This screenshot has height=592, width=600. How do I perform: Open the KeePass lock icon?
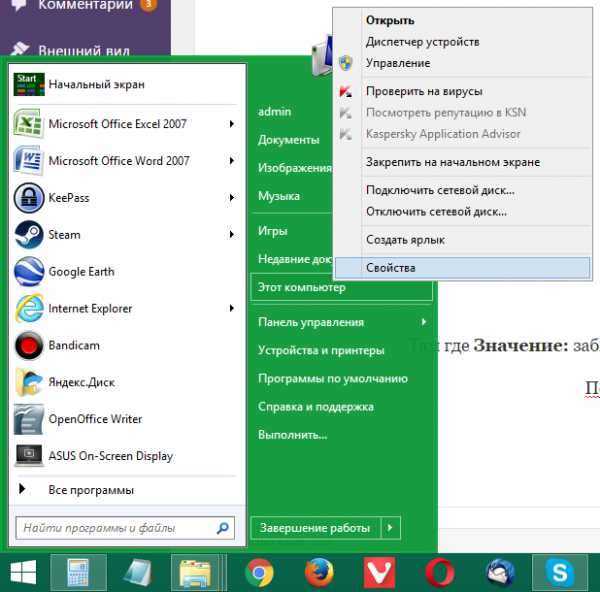click(29, 197)
